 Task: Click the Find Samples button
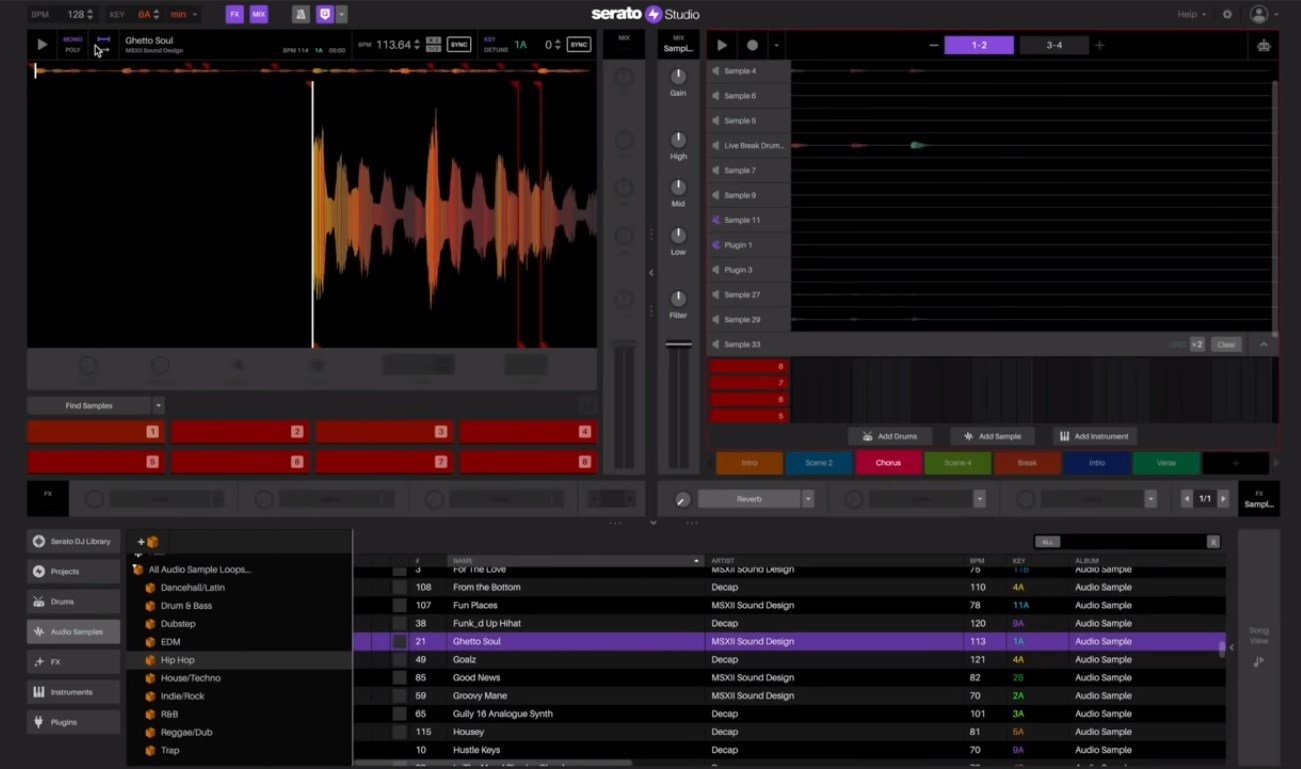click(89, 405)
